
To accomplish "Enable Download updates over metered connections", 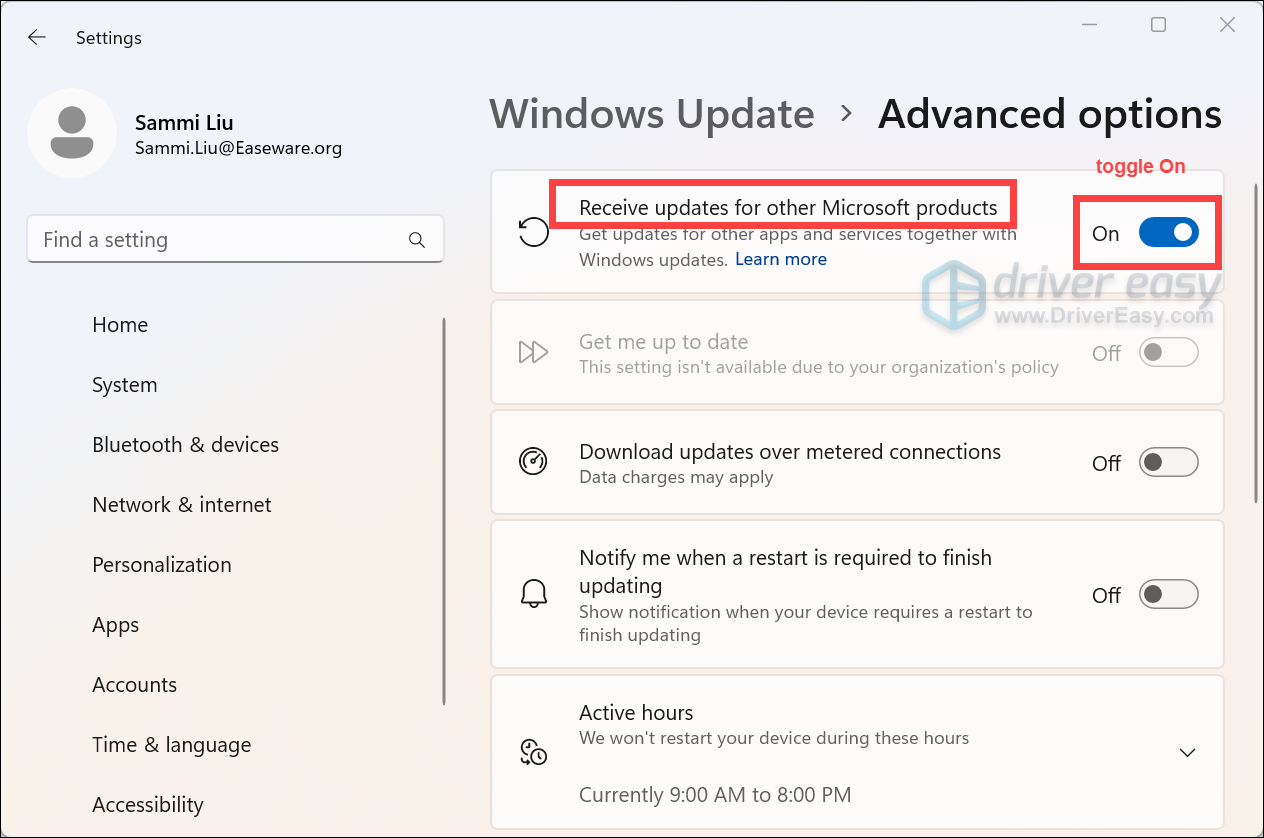I will [1168, 462].
